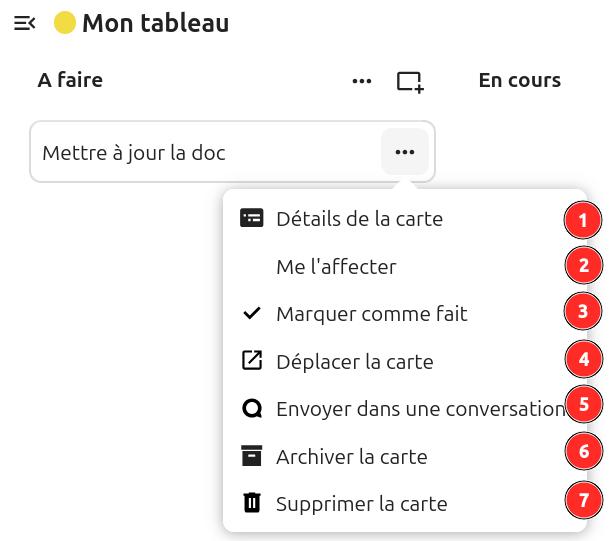
Task: Select 'Archiver la carte' menu entry
Action: click(x=351, y=457)
